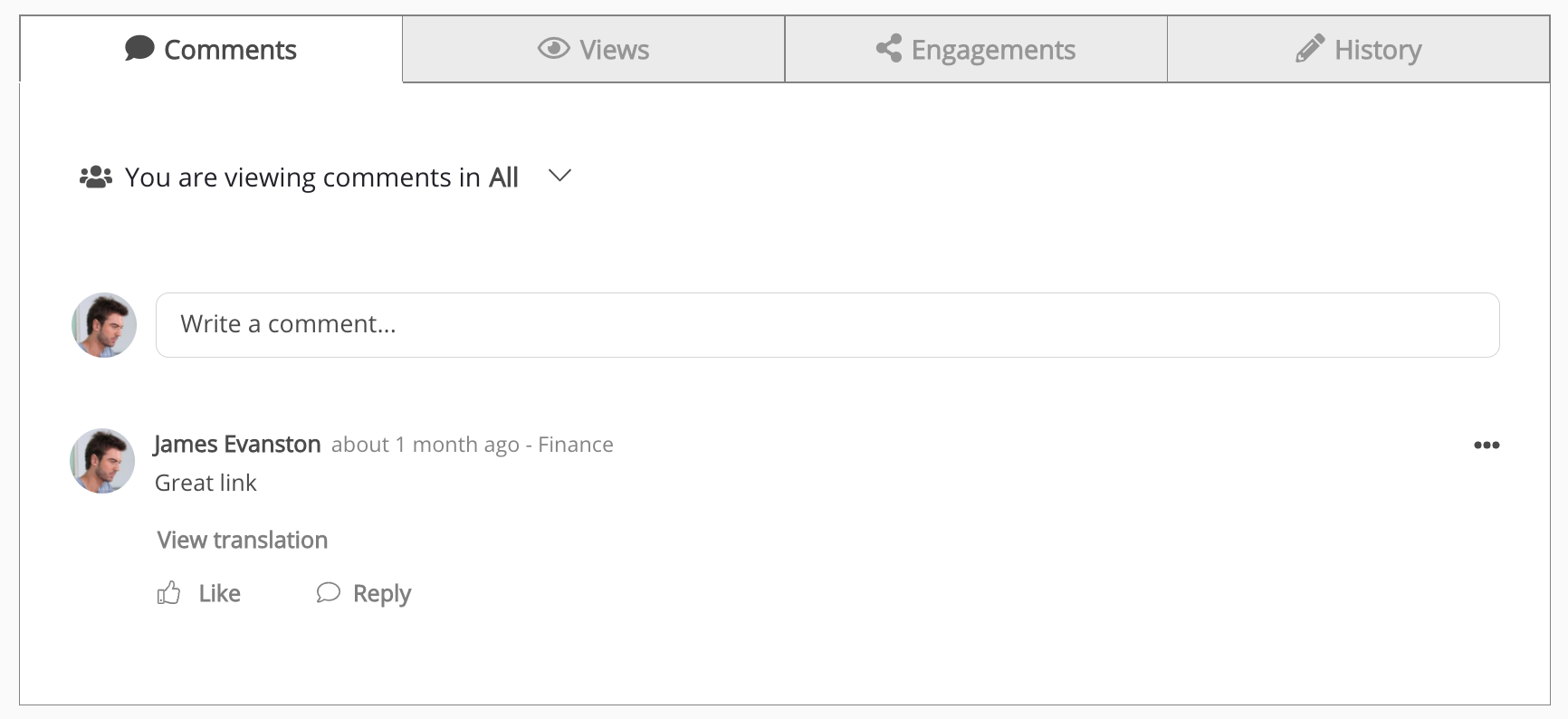
Task: Toggle Like on James Evanston's comment
Action: 217,593
